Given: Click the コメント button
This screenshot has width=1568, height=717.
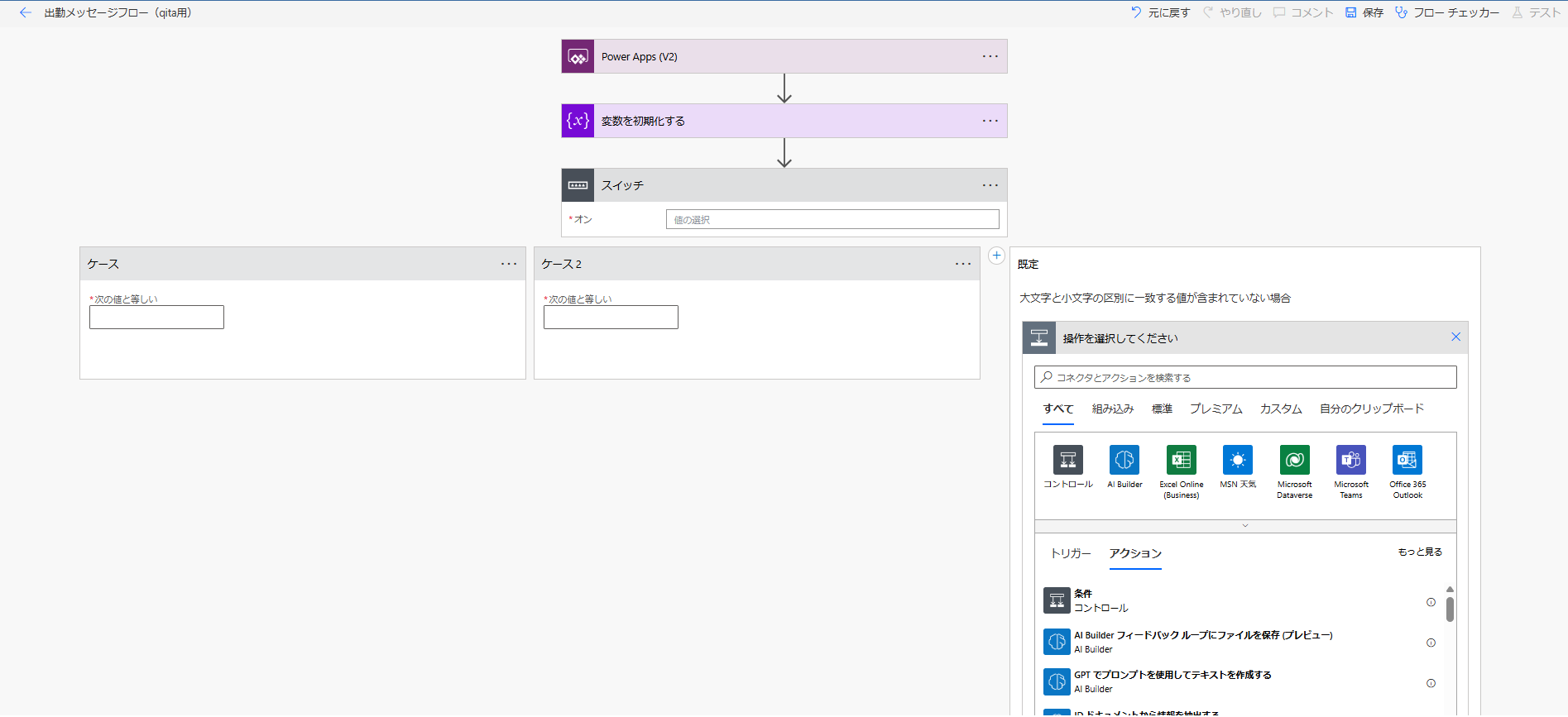Looking at the screenshot, I should (1303, 12).
